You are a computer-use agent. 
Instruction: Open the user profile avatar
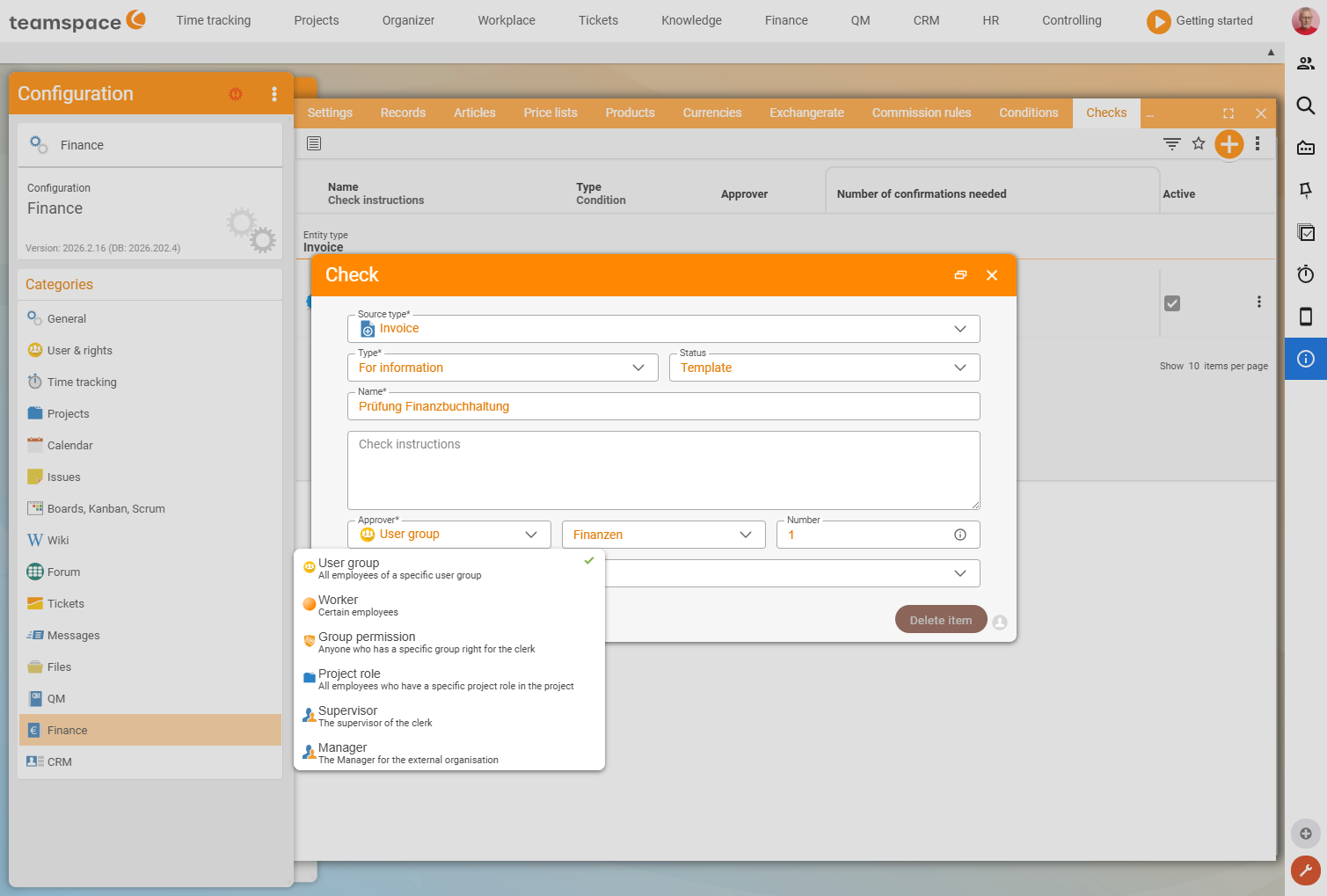pos(1305,21)
